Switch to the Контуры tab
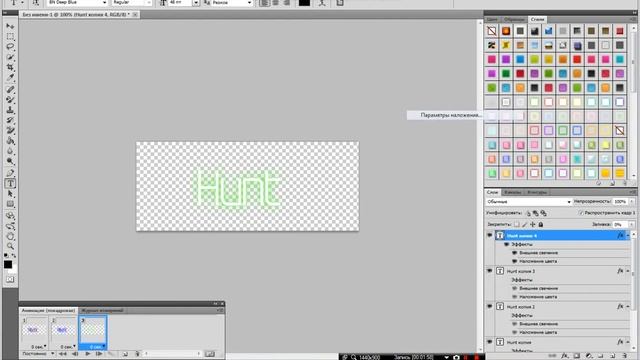The width and height of the screenshot is (640, 360). click(x=537, y=192)
